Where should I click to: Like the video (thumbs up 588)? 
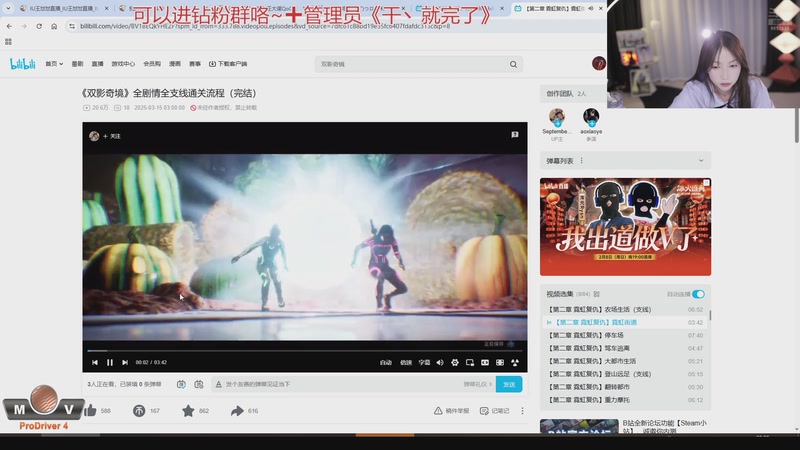(90, 410)
